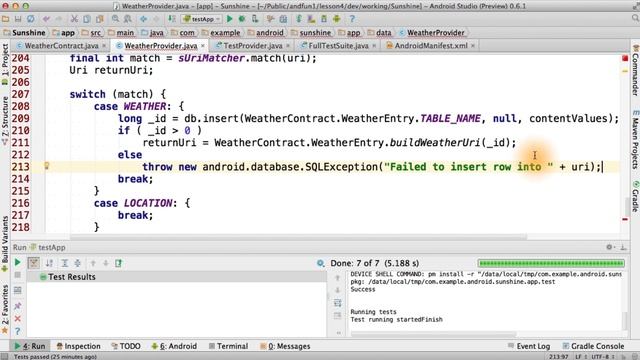Screen dimensions: 640x360
Task: Click the Save All toolbar icon
Action: 18,19
